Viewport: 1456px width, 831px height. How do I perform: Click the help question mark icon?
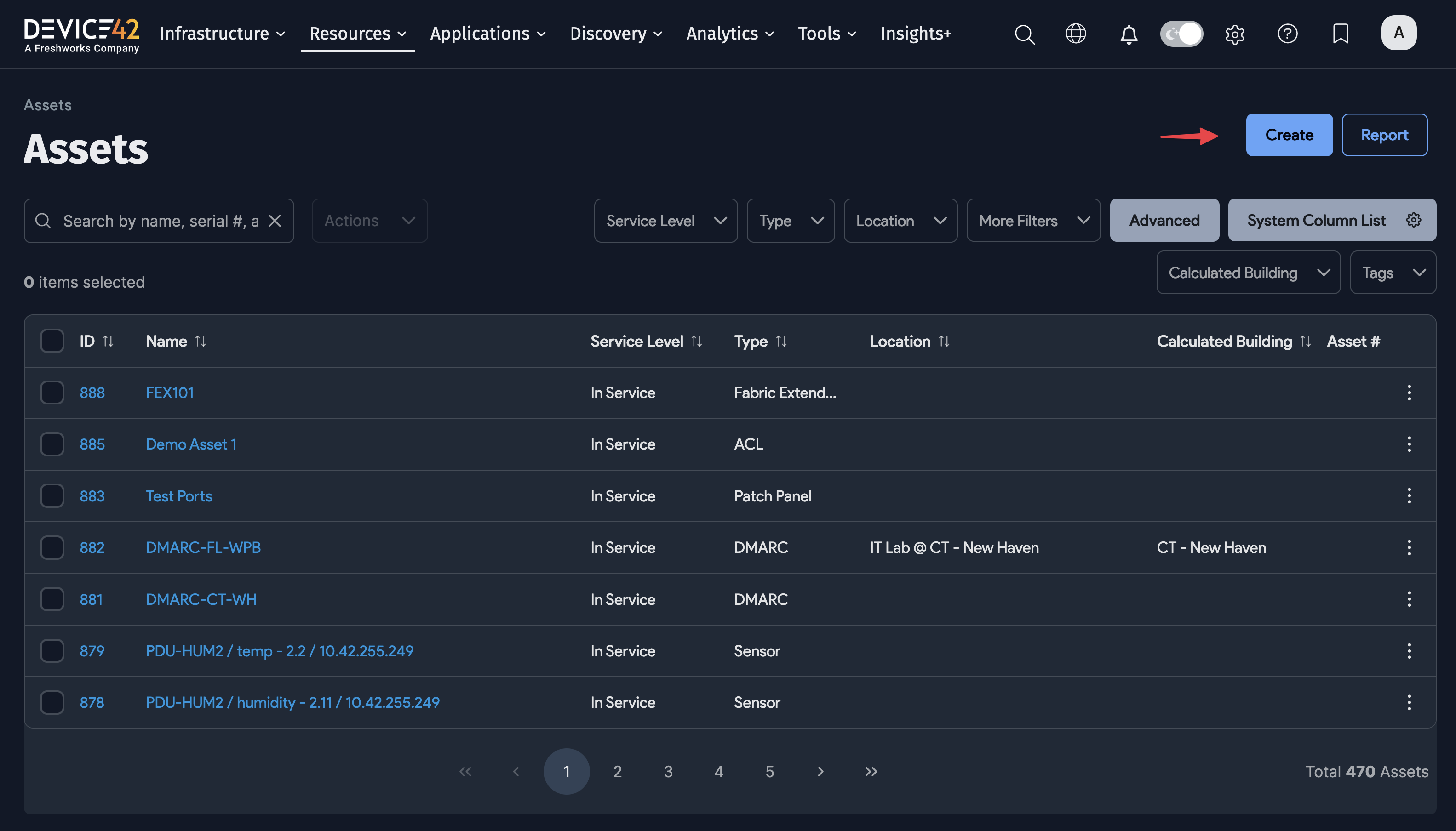click(x=1288, y=34)
